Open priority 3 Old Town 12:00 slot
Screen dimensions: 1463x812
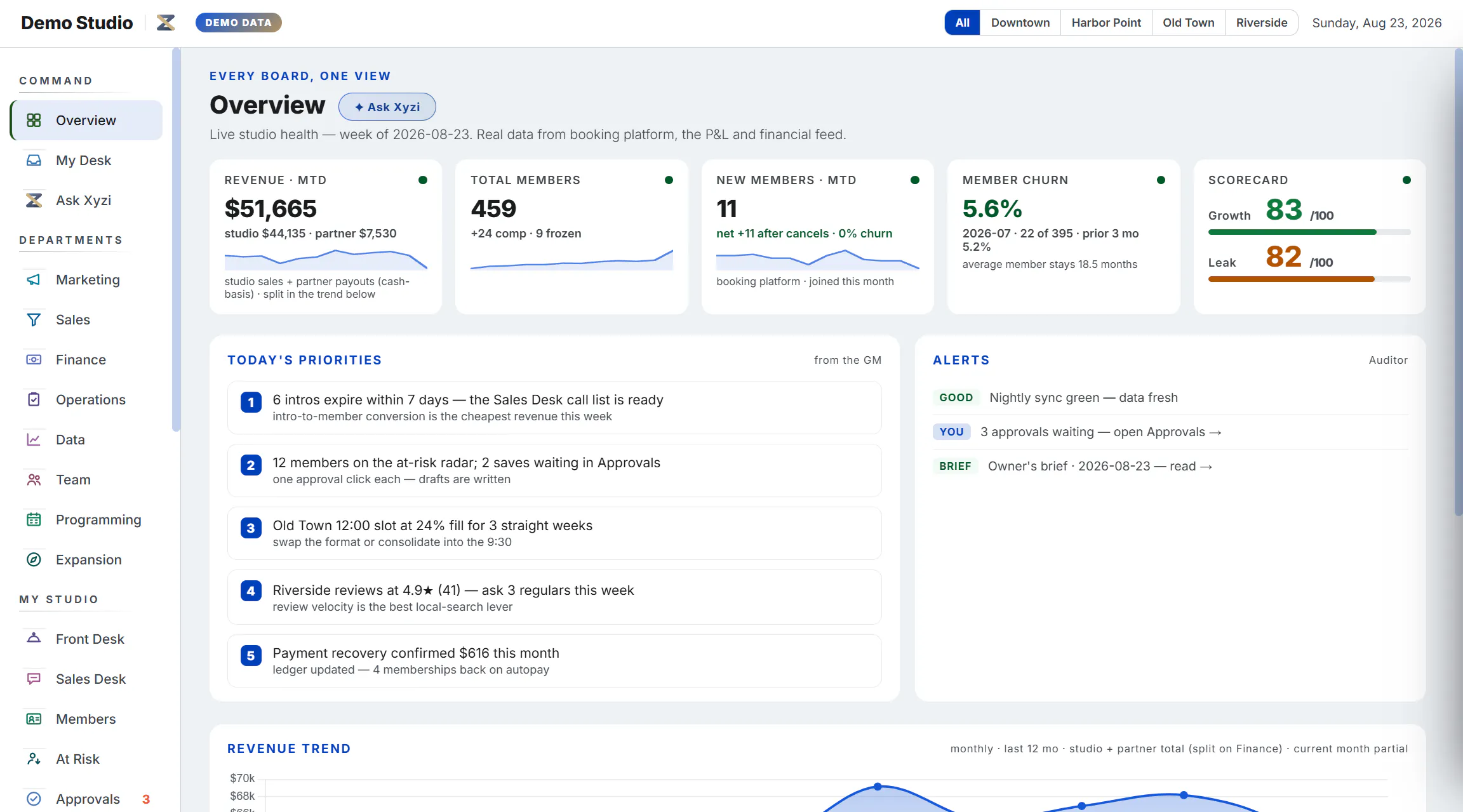point(554,533)
